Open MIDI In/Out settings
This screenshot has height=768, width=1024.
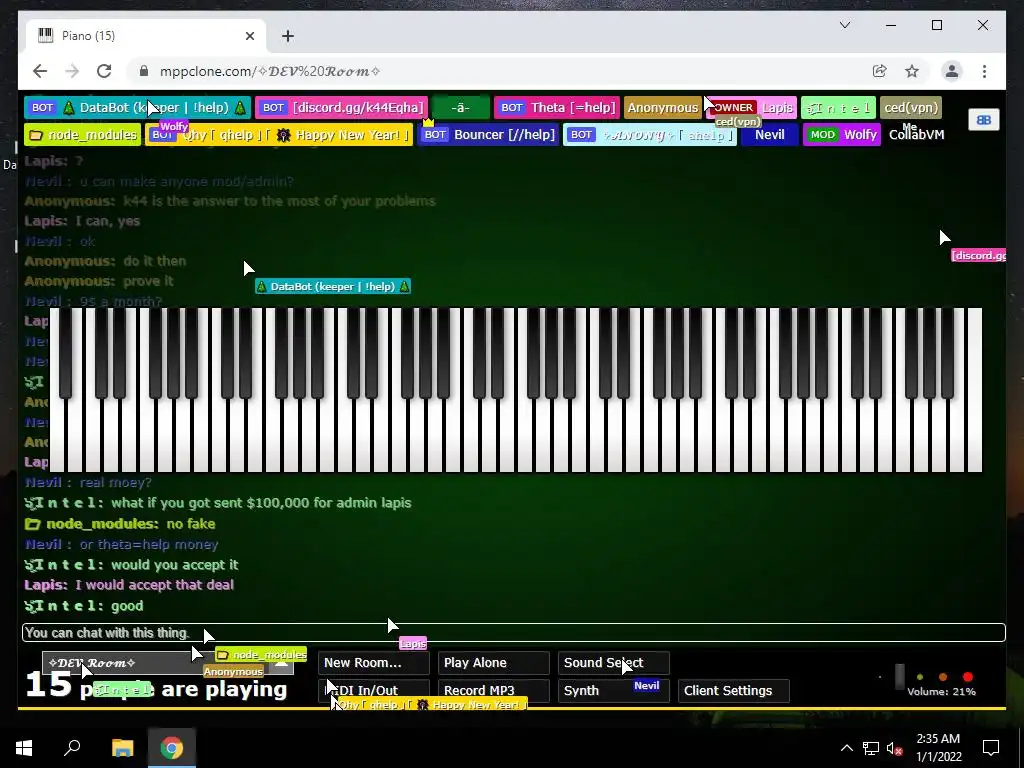click(374, 690)
